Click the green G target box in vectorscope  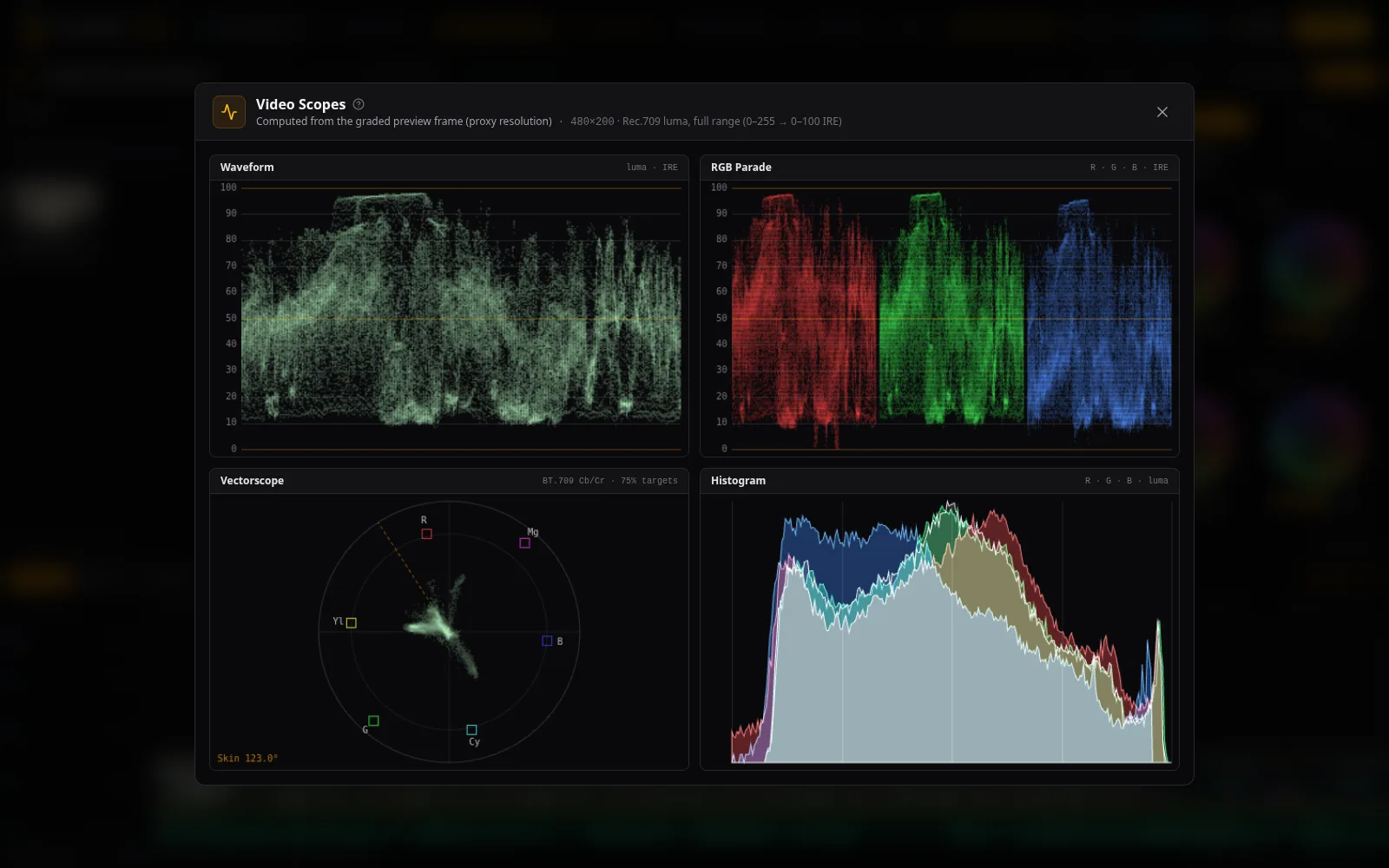[373, 720]
